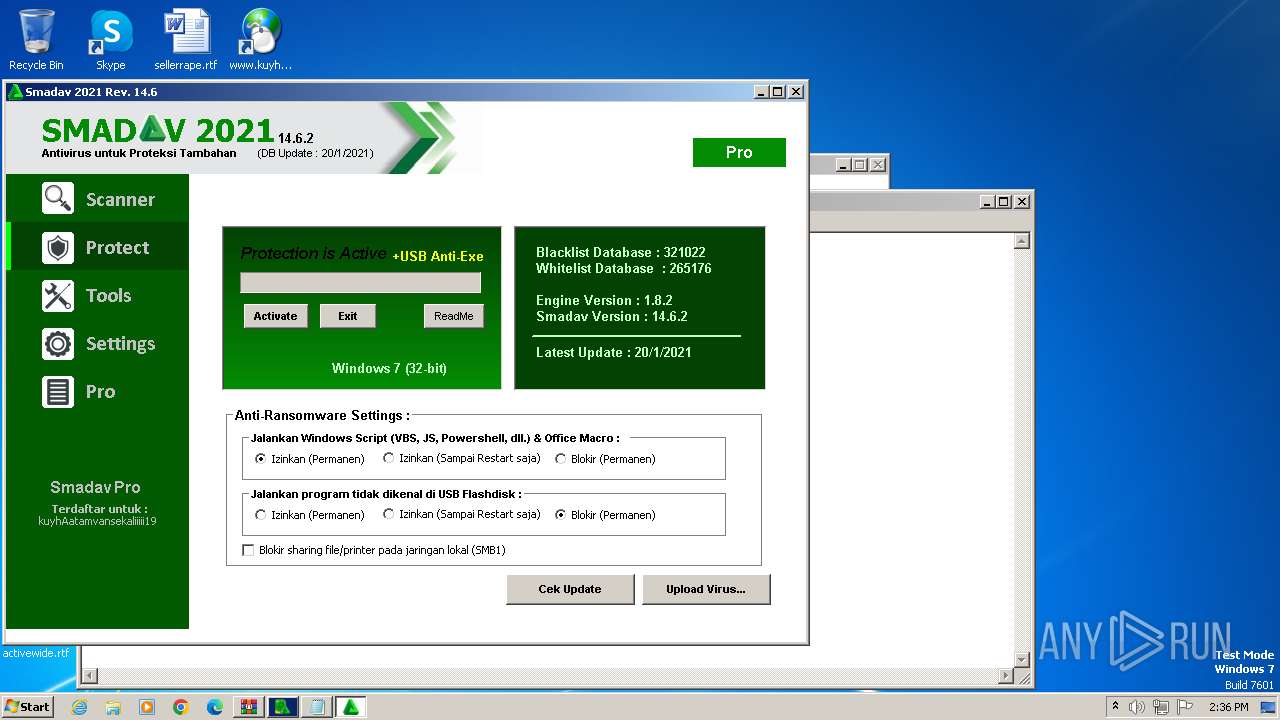Click the active Smadav green triangle taskbar item
The height and width of the screenshot is (720, 1280).
pos(351,707)
